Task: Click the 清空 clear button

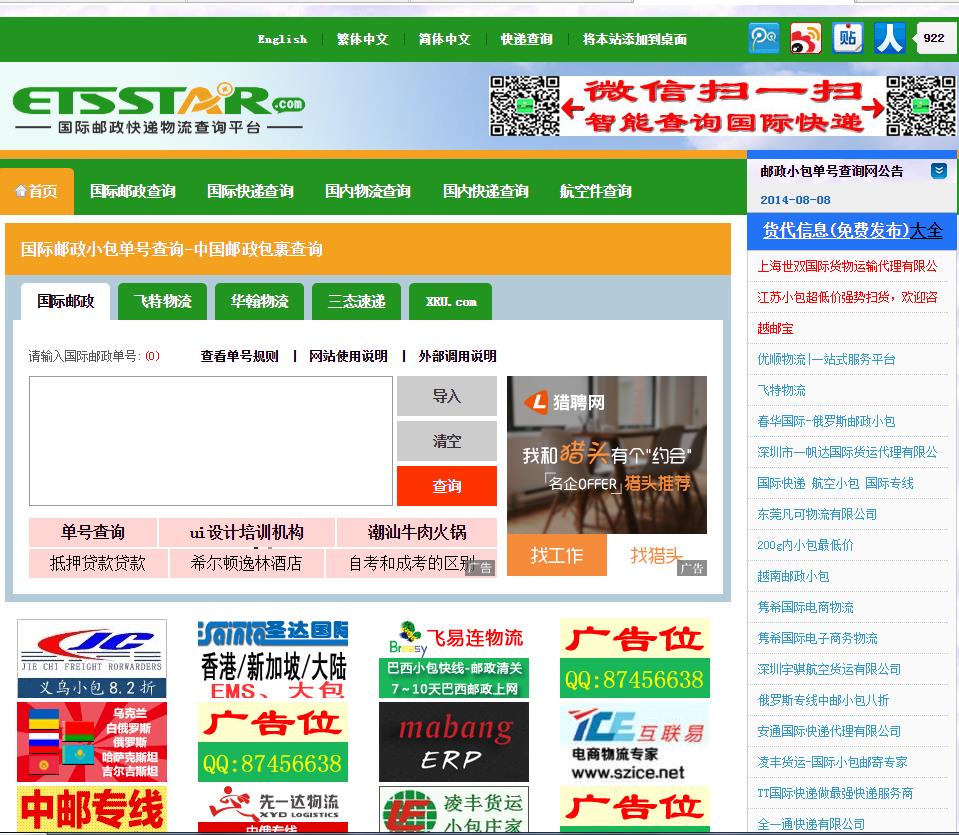Action: pos(447,440)
